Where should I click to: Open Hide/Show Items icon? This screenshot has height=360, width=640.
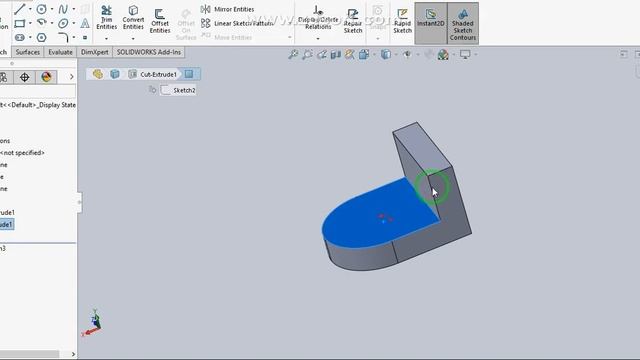coord(407,54)
